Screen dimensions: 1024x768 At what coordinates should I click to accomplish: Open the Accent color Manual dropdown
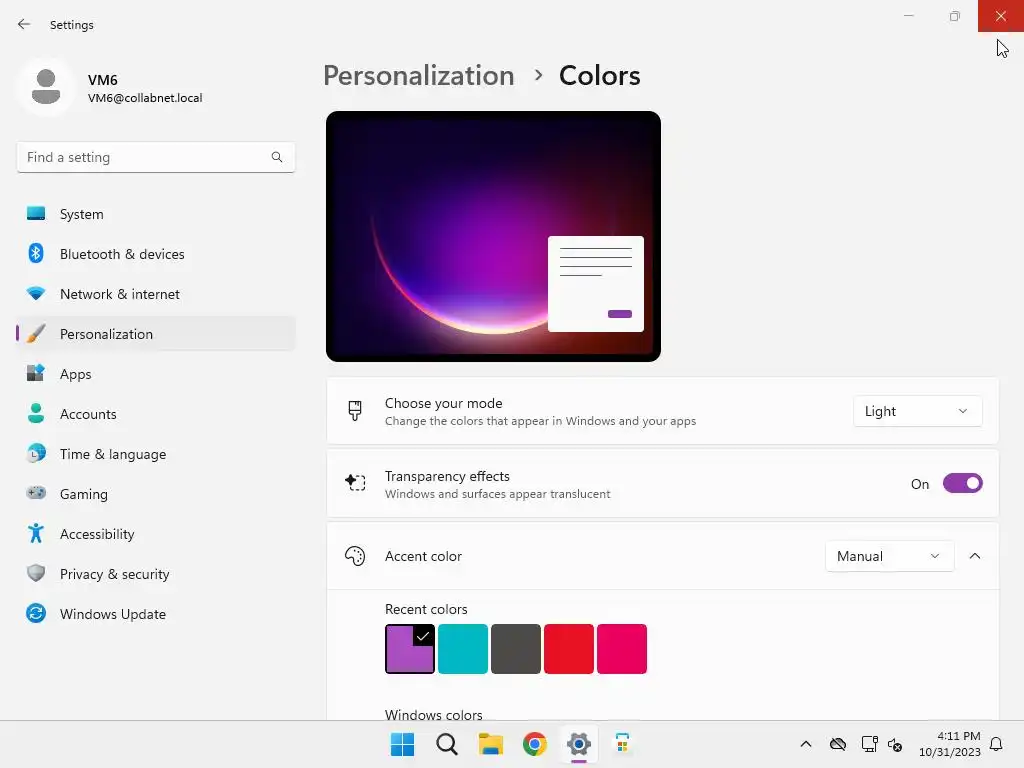889,556
